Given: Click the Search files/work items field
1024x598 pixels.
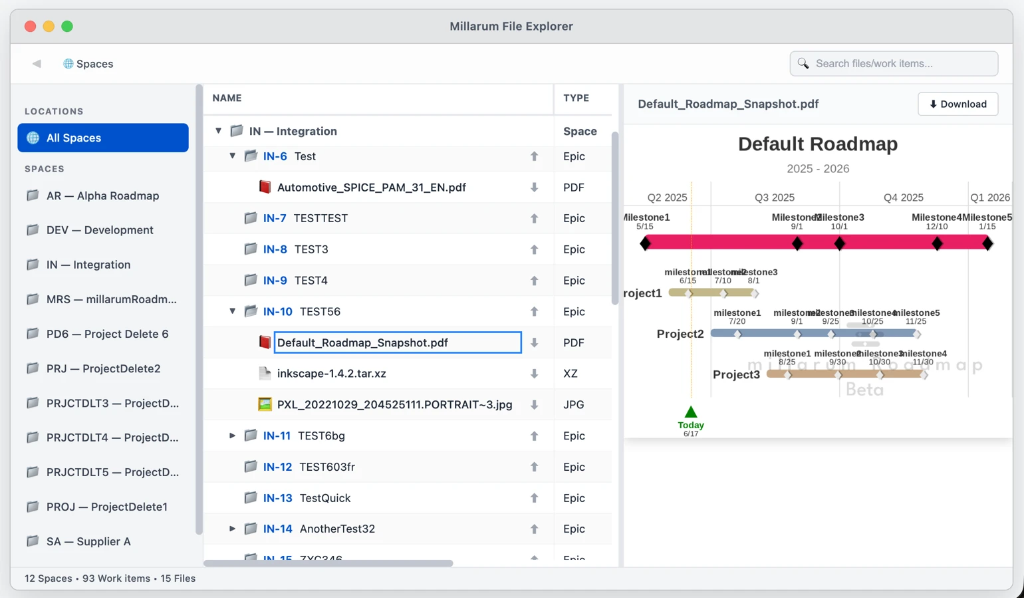Looking at the screenshot, I should coord(893,63).
